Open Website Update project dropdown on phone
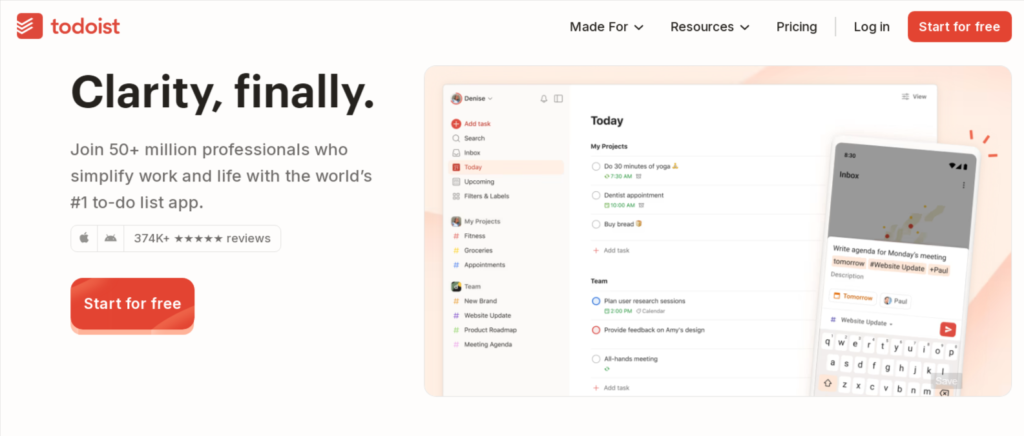Image resolution: width=1024 pixels, height=436 pixels. (861, 322)
